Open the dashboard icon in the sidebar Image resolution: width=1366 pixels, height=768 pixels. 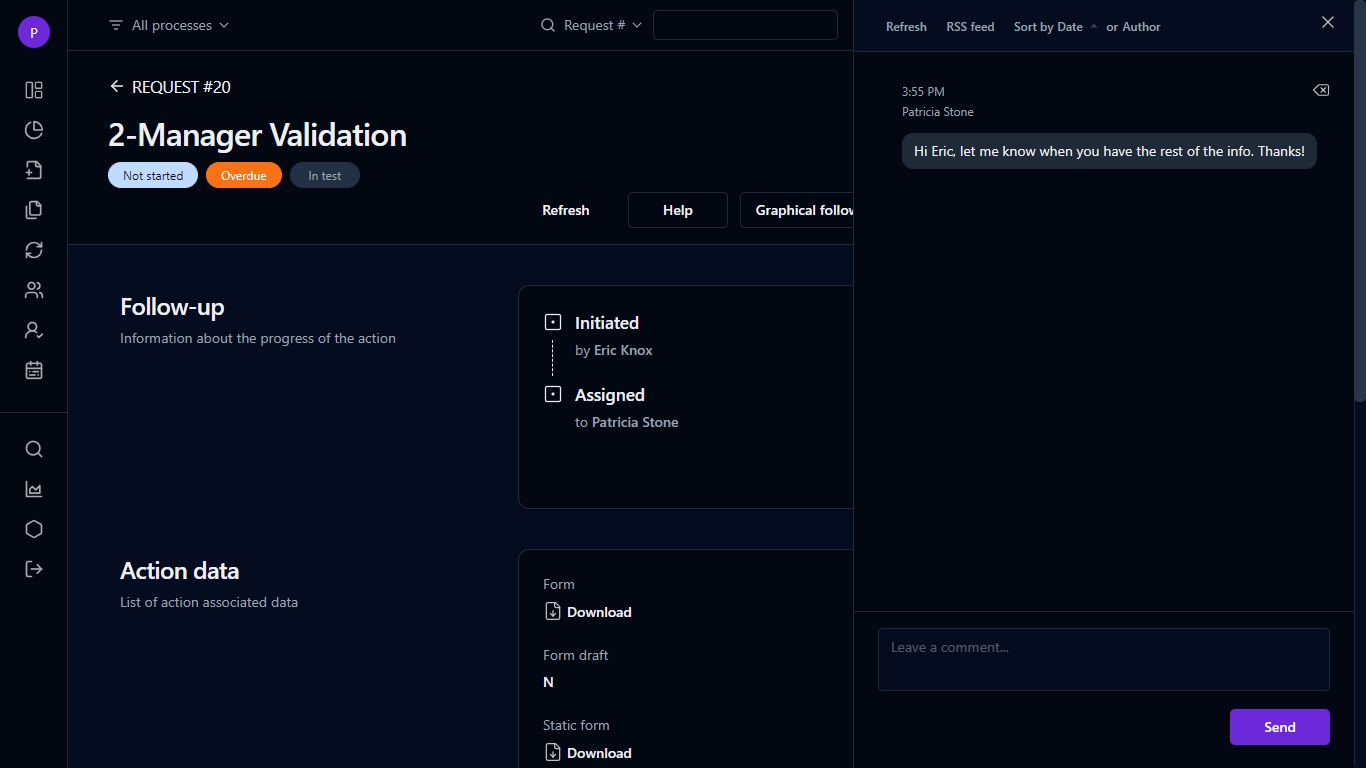[x=34, y=90]
